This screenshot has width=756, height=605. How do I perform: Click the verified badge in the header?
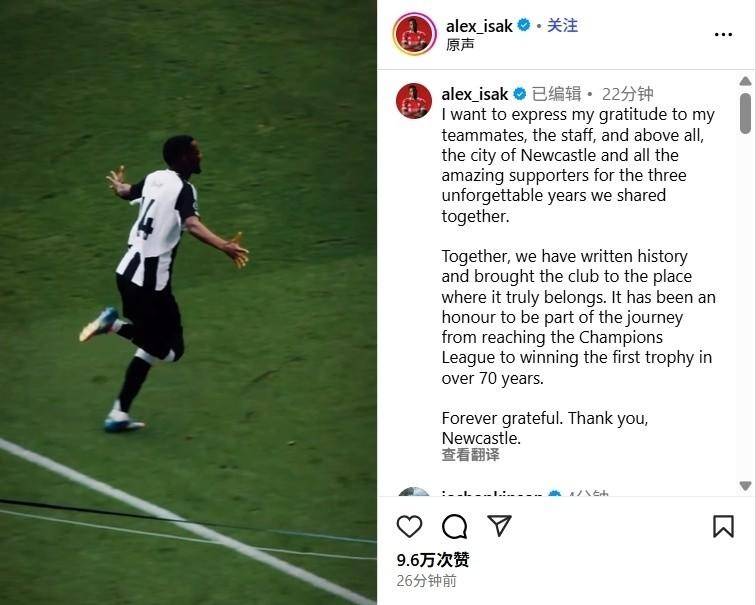[524, 25]
